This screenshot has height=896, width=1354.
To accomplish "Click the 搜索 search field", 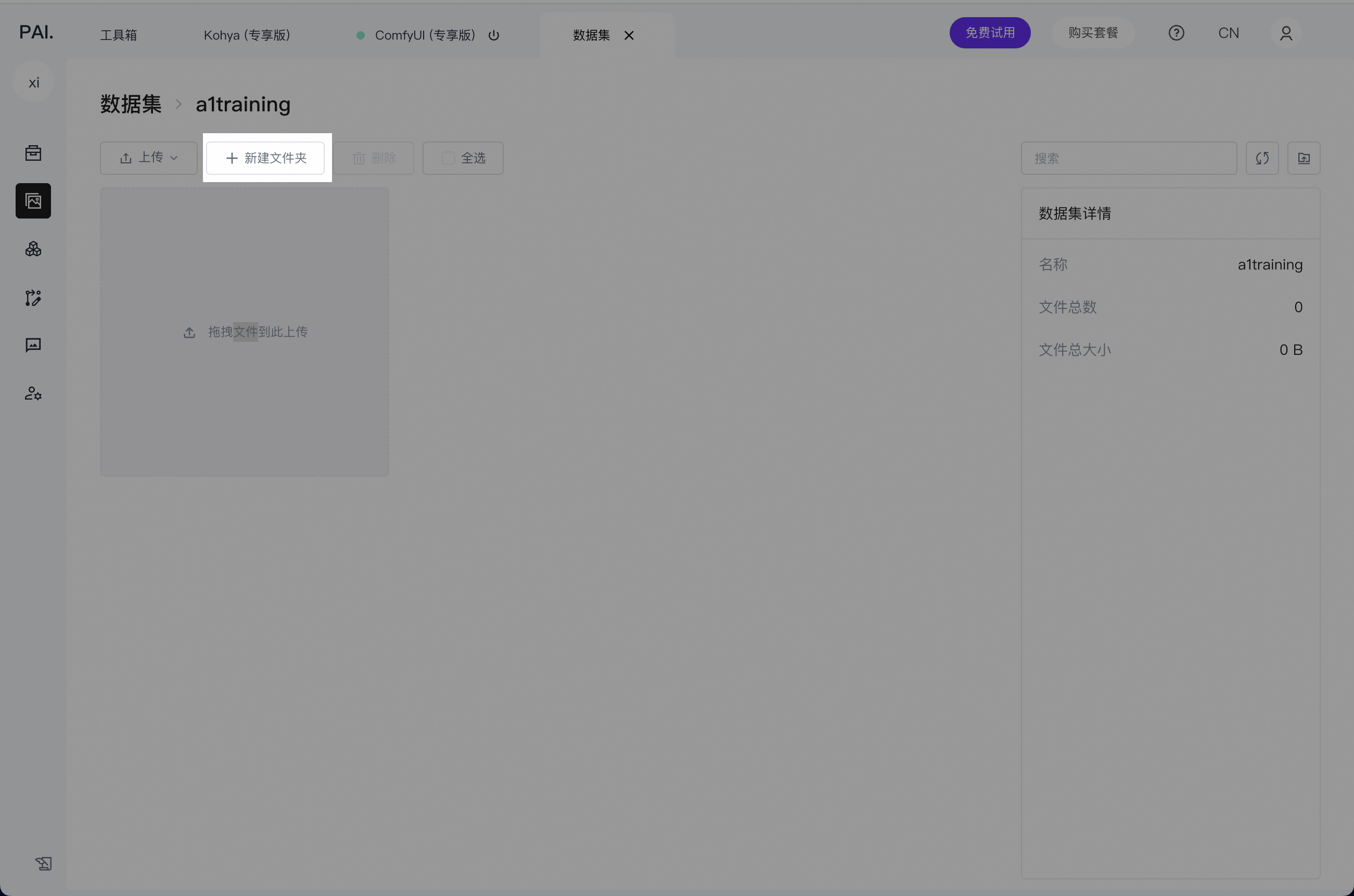I will tap(1128, 158).
